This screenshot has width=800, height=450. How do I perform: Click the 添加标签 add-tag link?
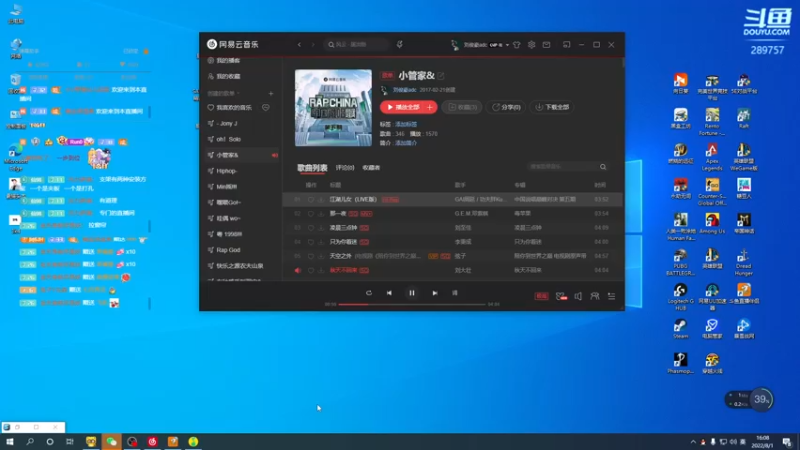coord(406,124)
